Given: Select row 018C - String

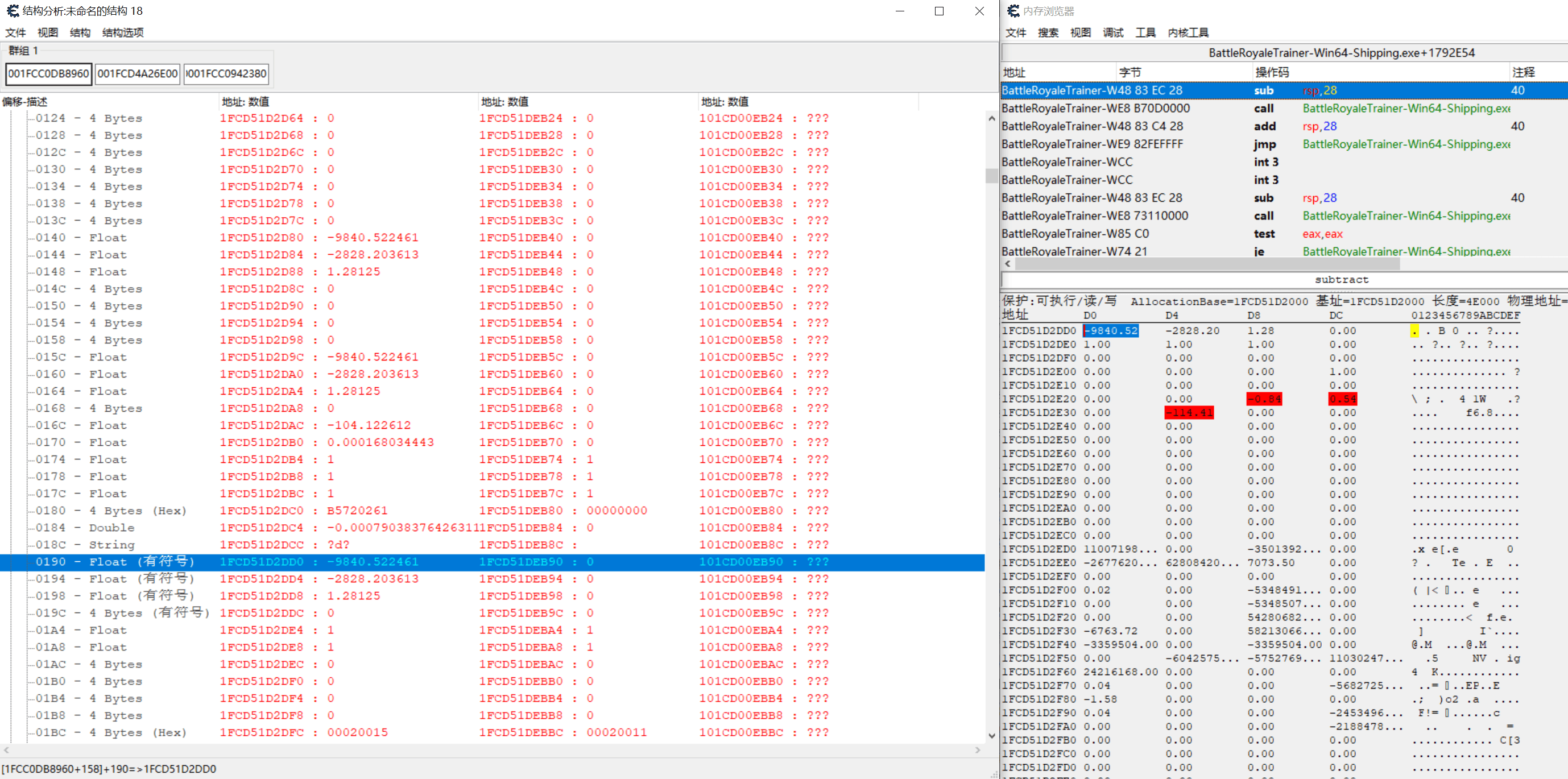Looking at the screenshot, I should (x=492, y=545).
